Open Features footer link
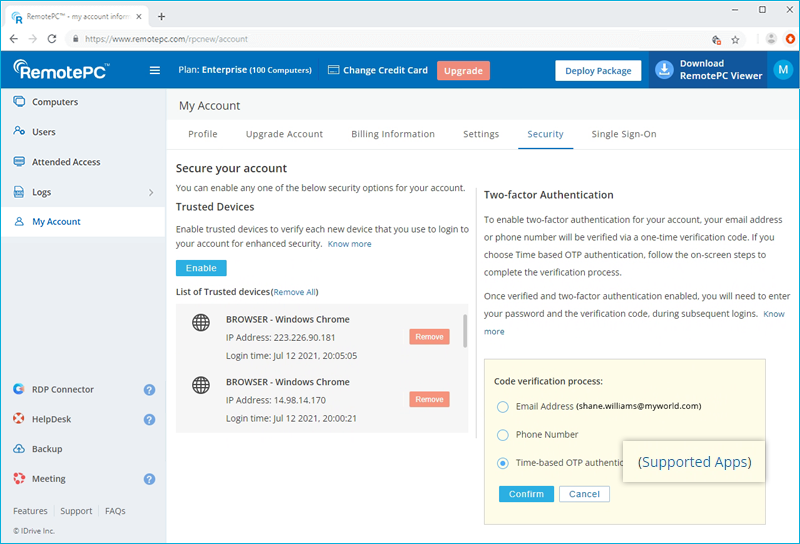Image resolution: width=800 pixels, height=544 pixels. (x=30, y=511)
